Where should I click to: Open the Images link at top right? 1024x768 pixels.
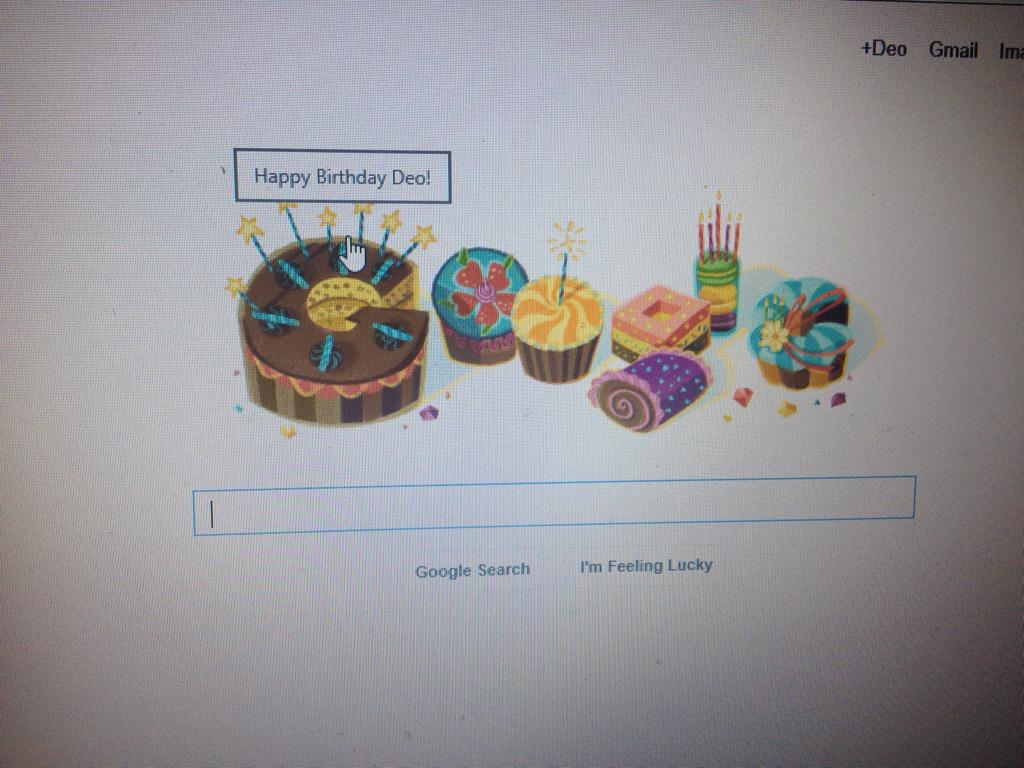(x=1011, y=52)
